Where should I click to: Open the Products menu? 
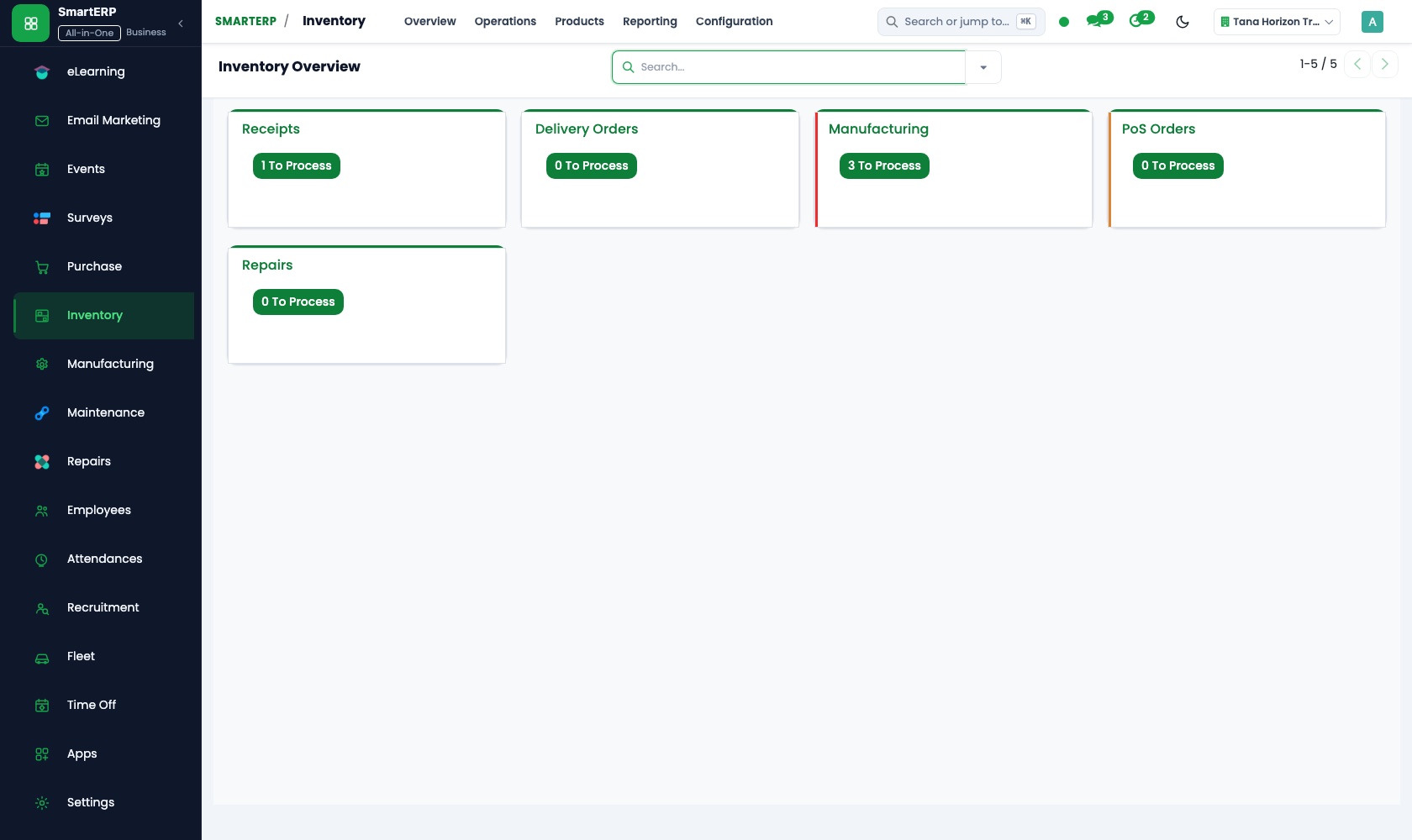[x=579, y=22]
